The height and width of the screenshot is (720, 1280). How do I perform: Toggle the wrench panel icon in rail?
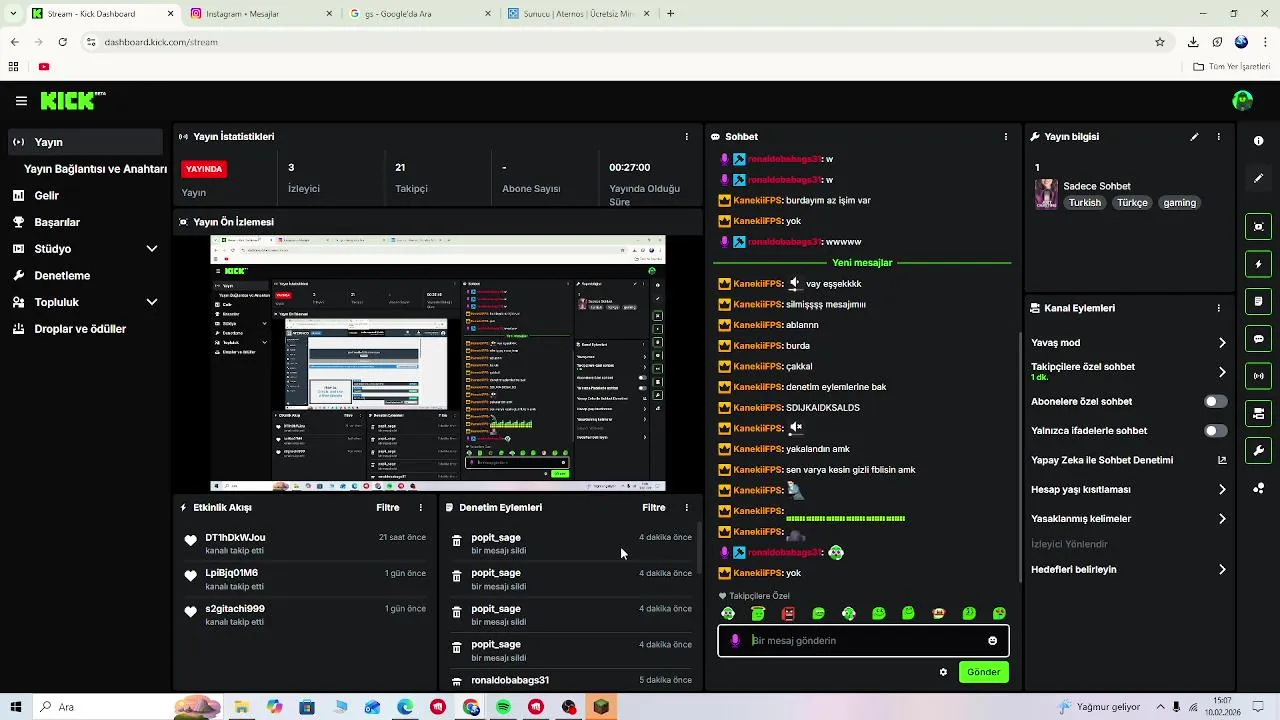(x=1258, y=450)
